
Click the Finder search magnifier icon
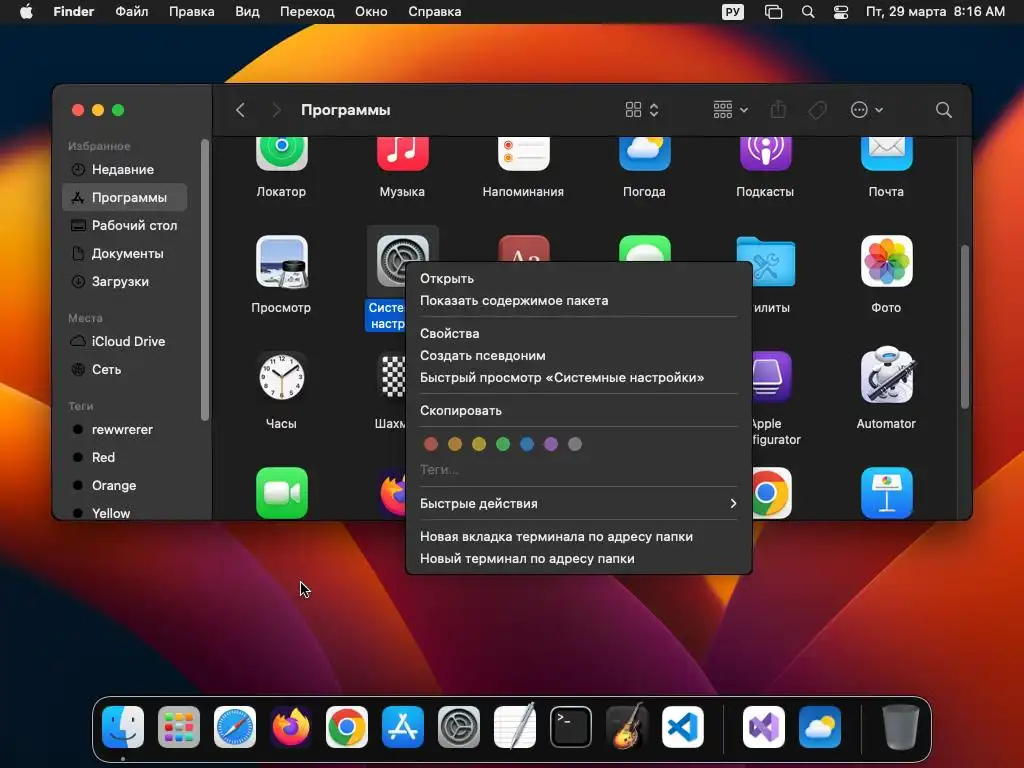(943, 110)
